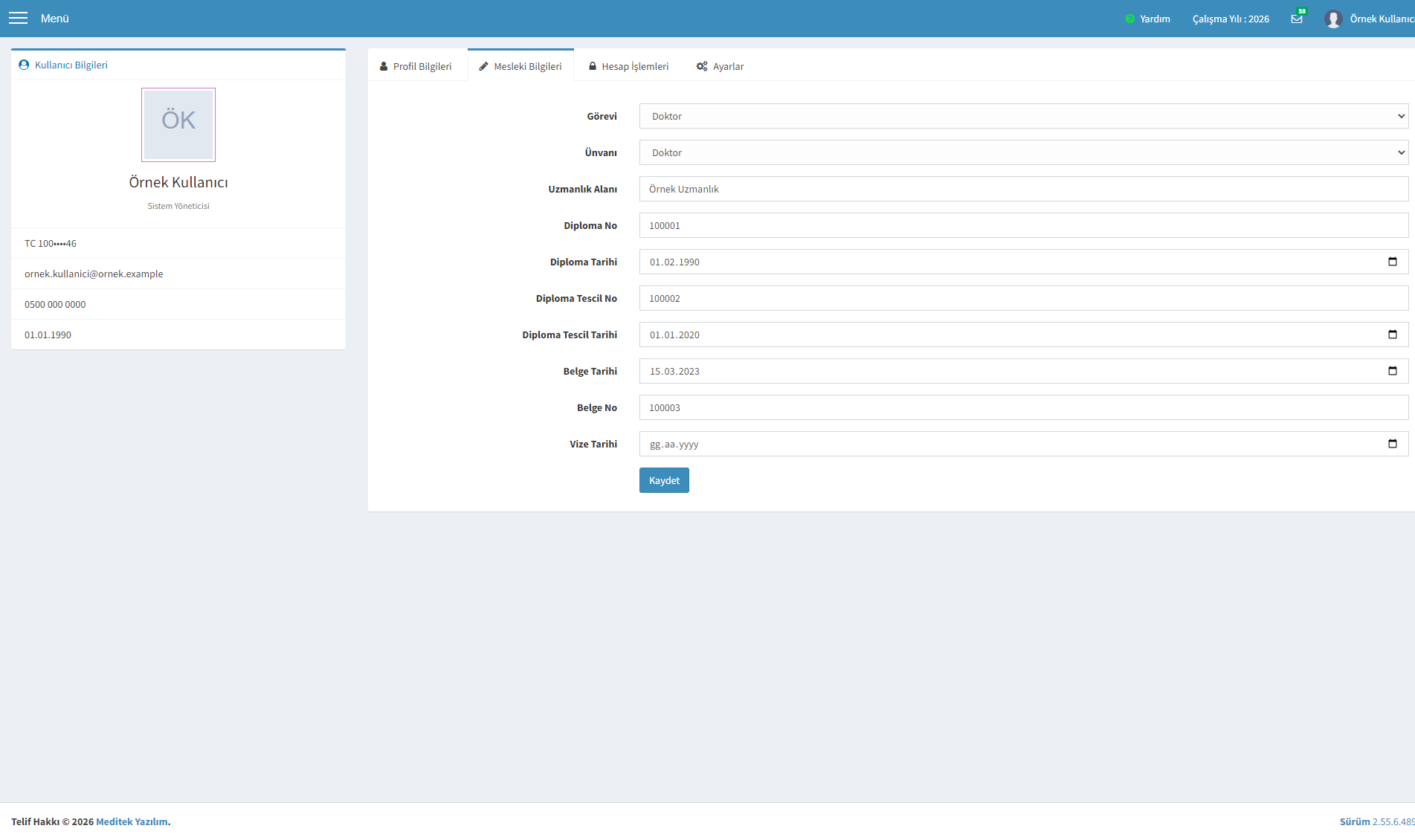Screen dimensions: 1415x840
Task: Follow the Meditek Yazılım link
Action: pyautogui.click(x=132, y=821)
